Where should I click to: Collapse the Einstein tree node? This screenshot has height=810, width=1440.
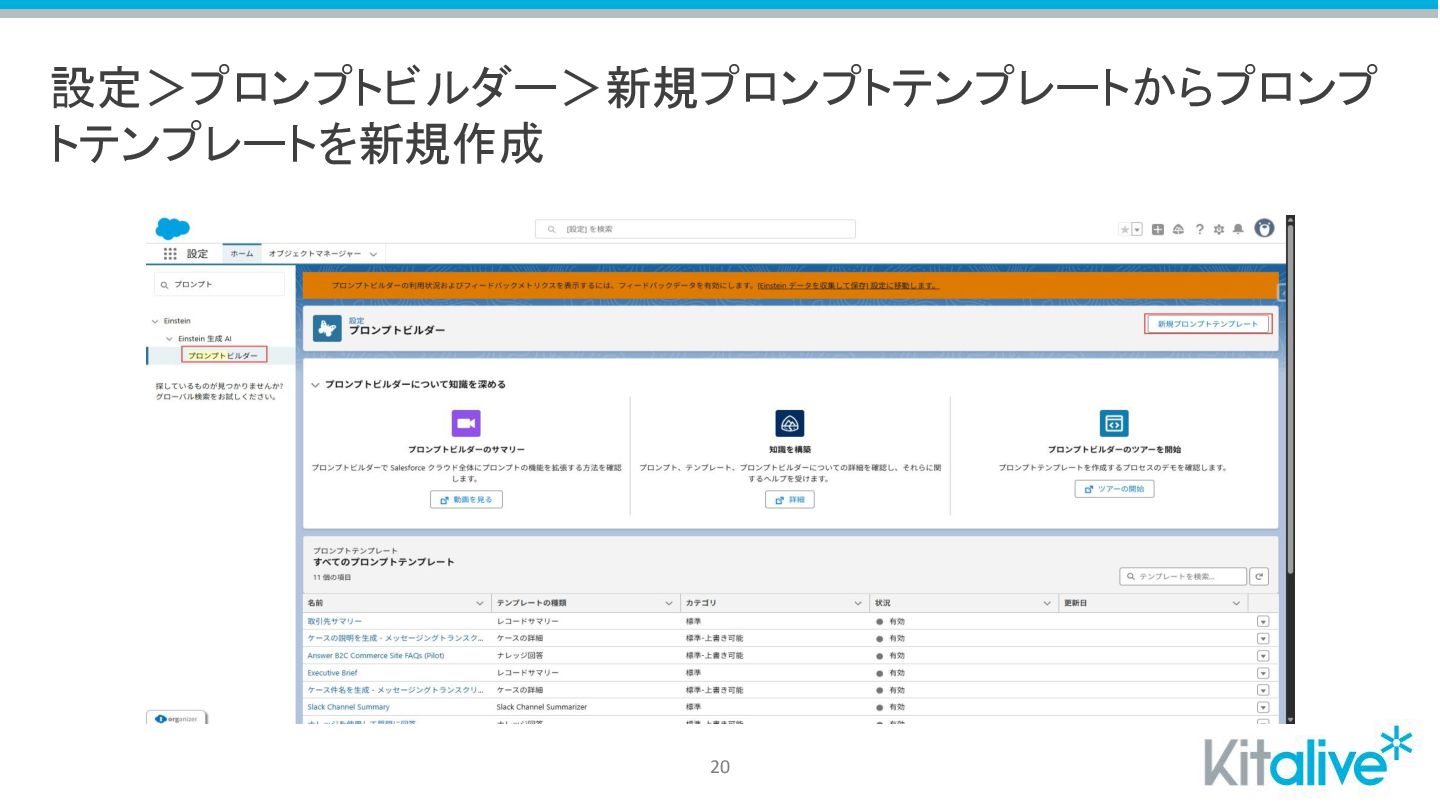pos(155,321)
